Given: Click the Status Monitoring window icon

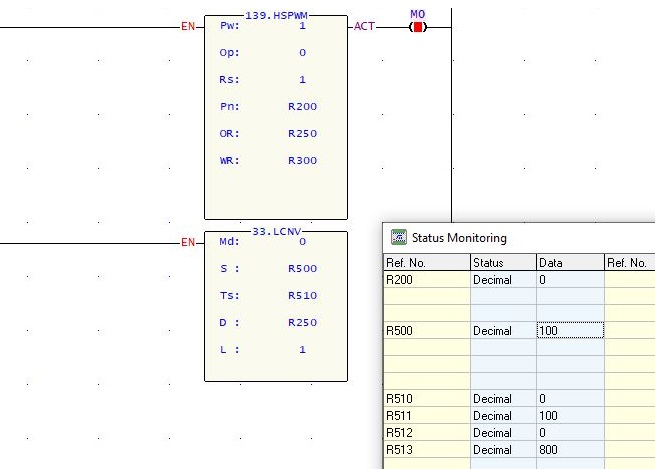Looking at the screenshot, I should point(398,238).
